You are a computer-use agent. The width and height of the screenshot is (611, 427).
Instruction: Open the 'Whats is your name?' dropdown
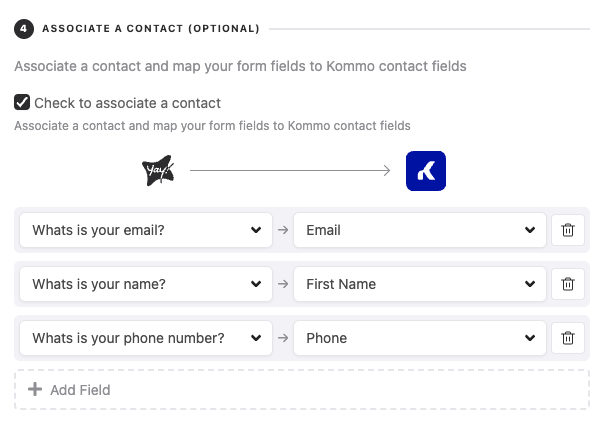146,284
